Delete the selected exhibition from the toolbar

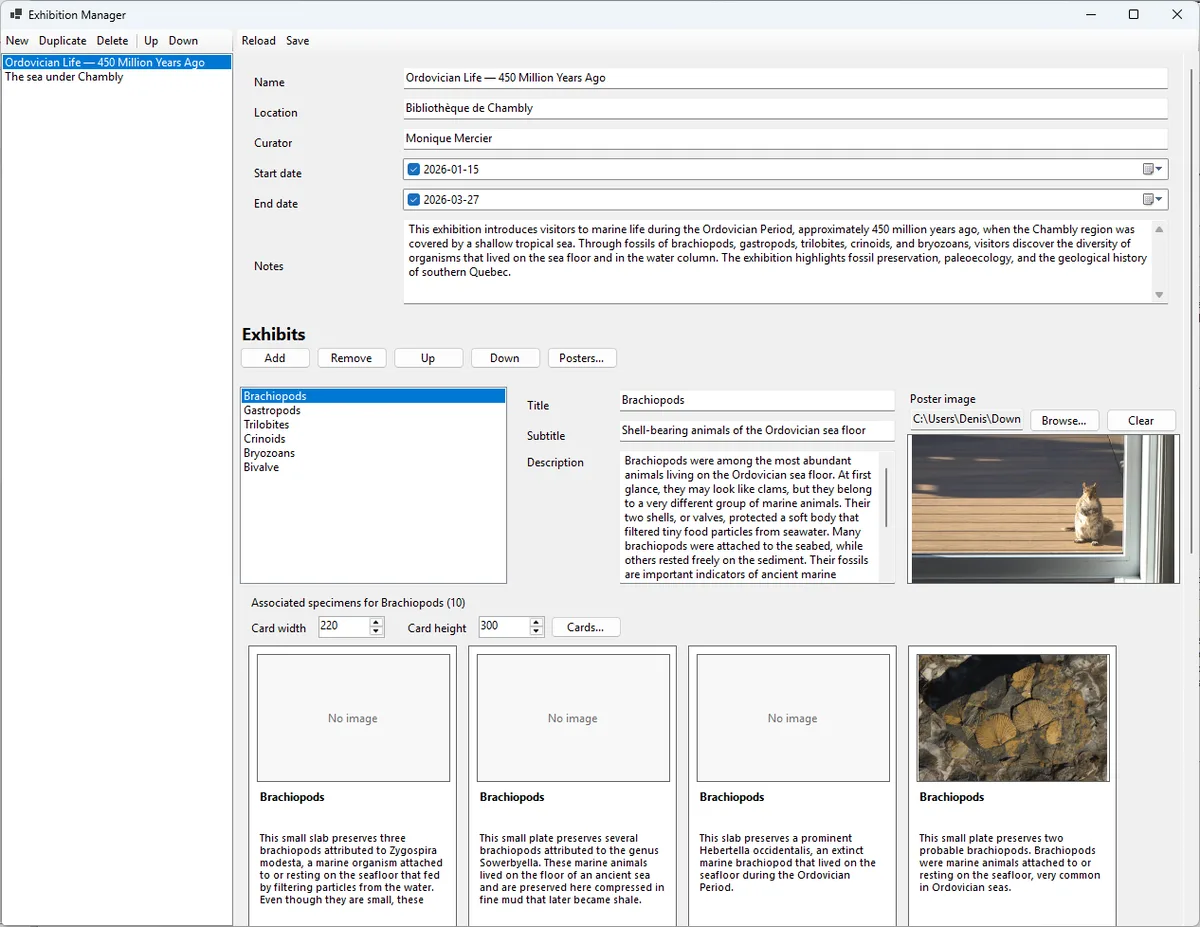pos(112,41)
